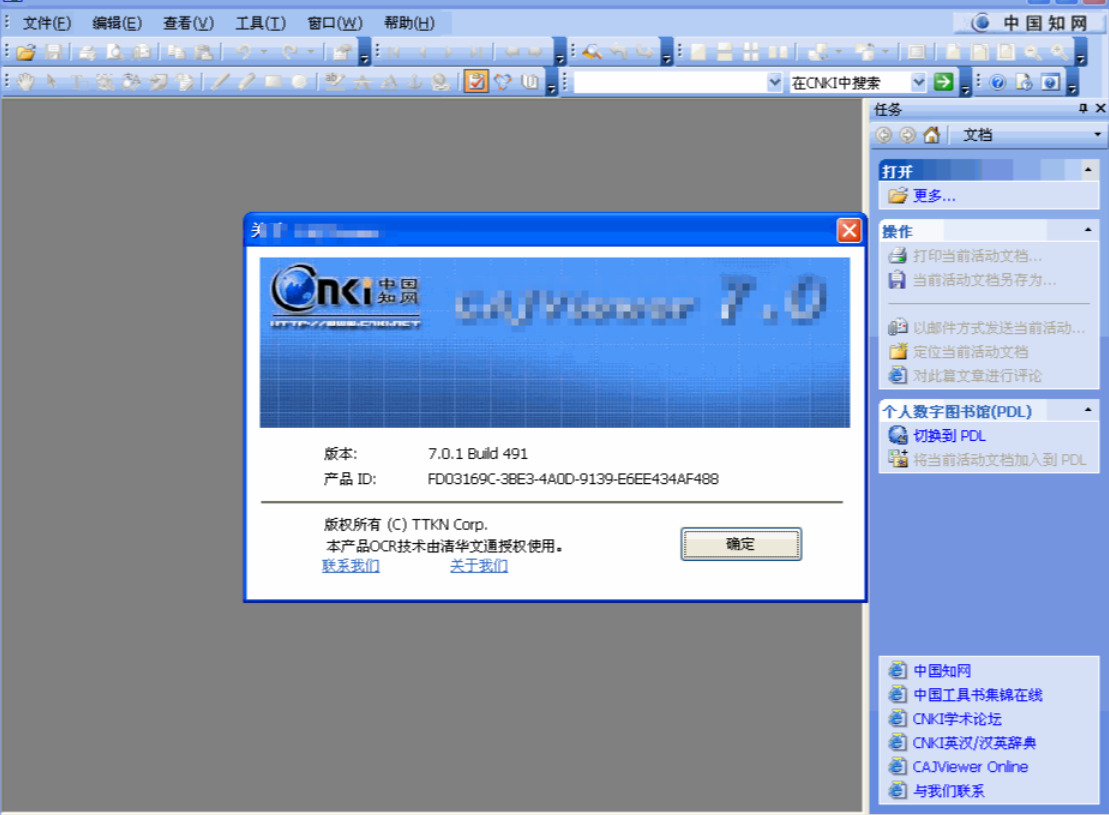Image resolution: width=1109 pixels, height=815 pixels.
Task: Open the 编辑(E) menu
Action: point(117,23)
